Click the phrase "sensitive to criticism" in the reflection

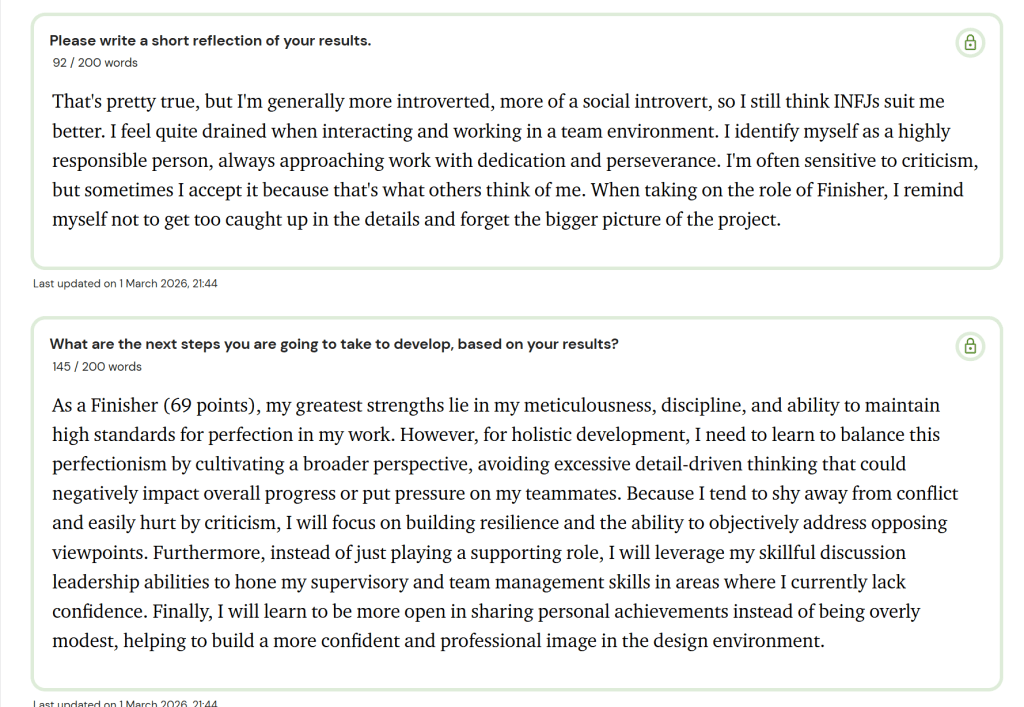point(881,161)
